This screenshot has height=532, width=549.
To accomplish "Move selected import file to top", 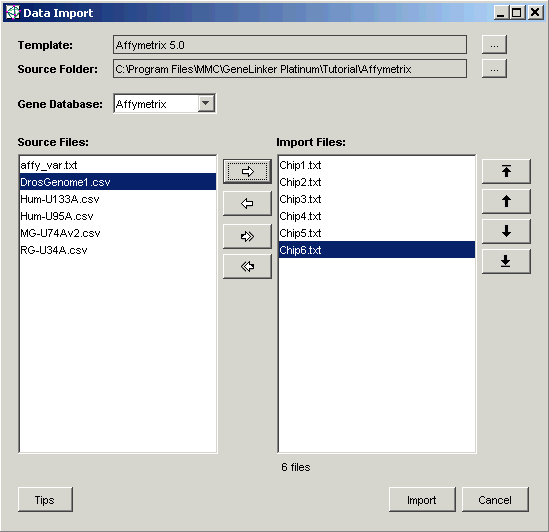I will click(x=506, y=171).
